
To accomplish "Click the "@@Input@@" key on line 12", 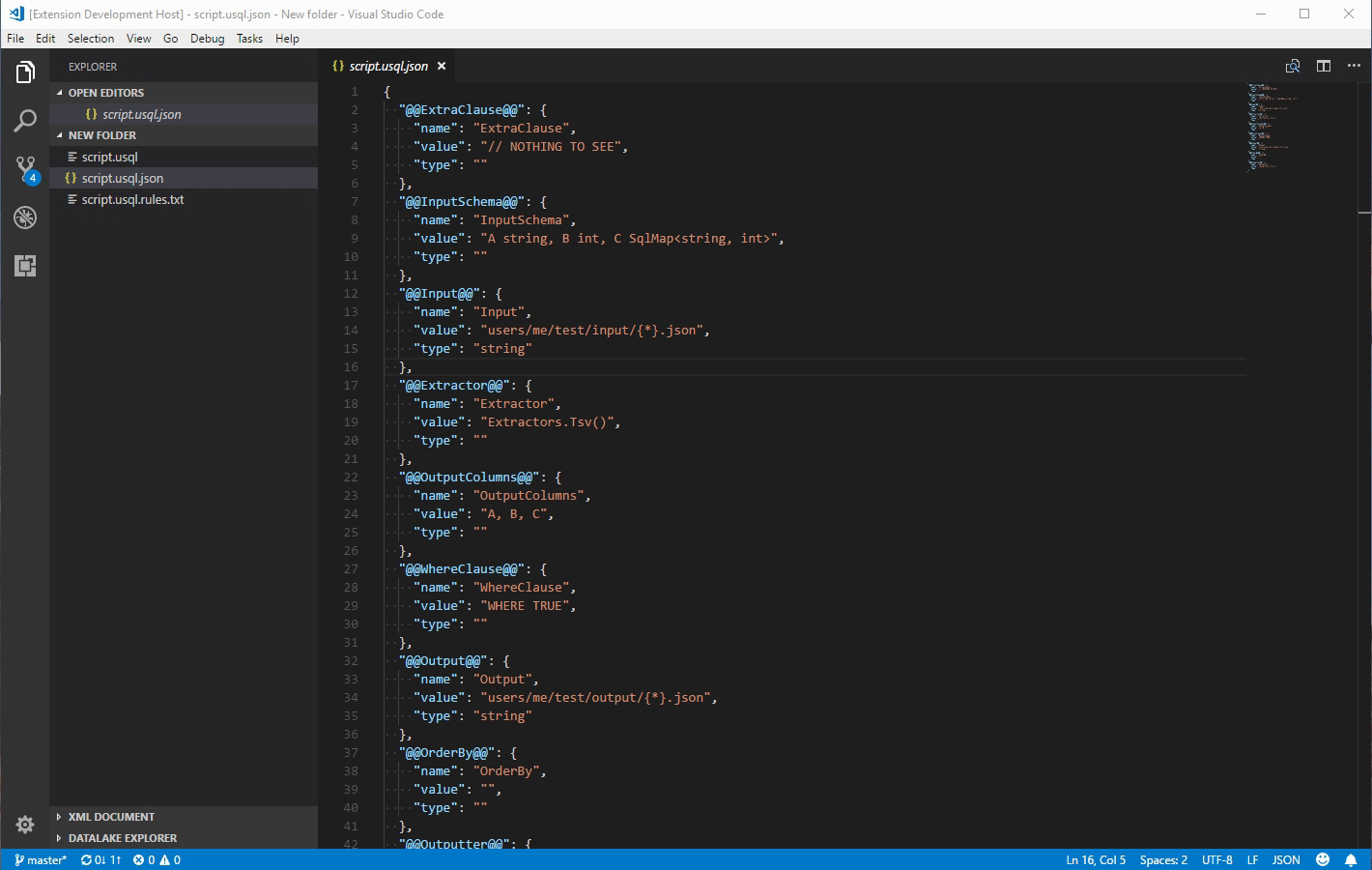I will 439,294.
